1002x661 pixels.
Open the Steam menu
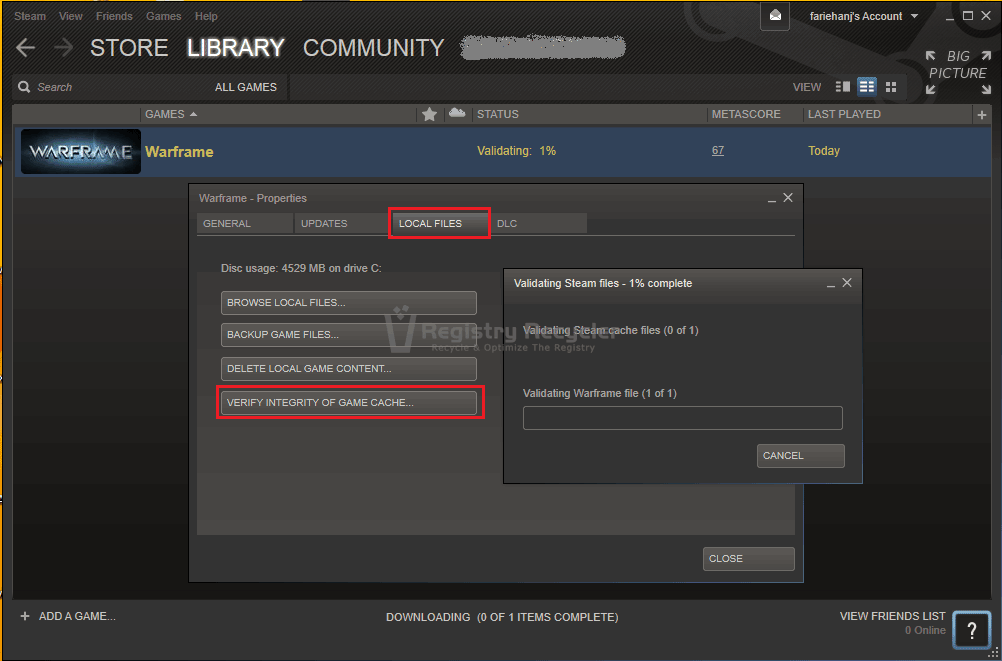29,16
